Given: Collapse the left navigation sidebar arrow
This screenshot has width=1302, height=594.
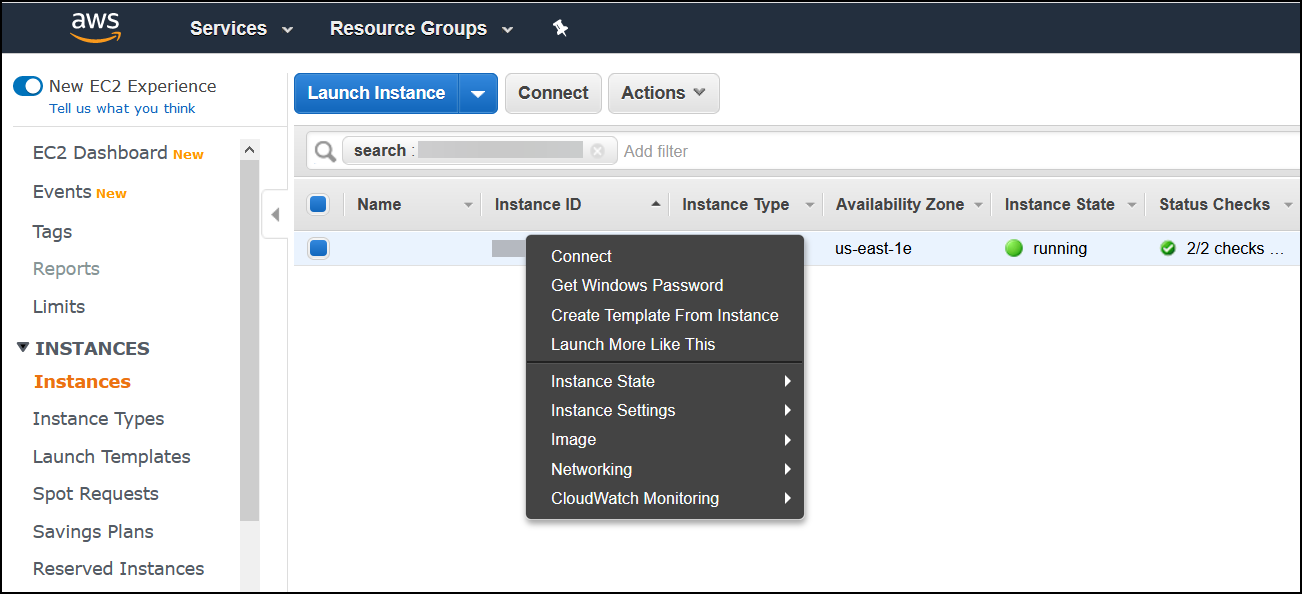Looking at the screenshot, I should pos(275,213).
